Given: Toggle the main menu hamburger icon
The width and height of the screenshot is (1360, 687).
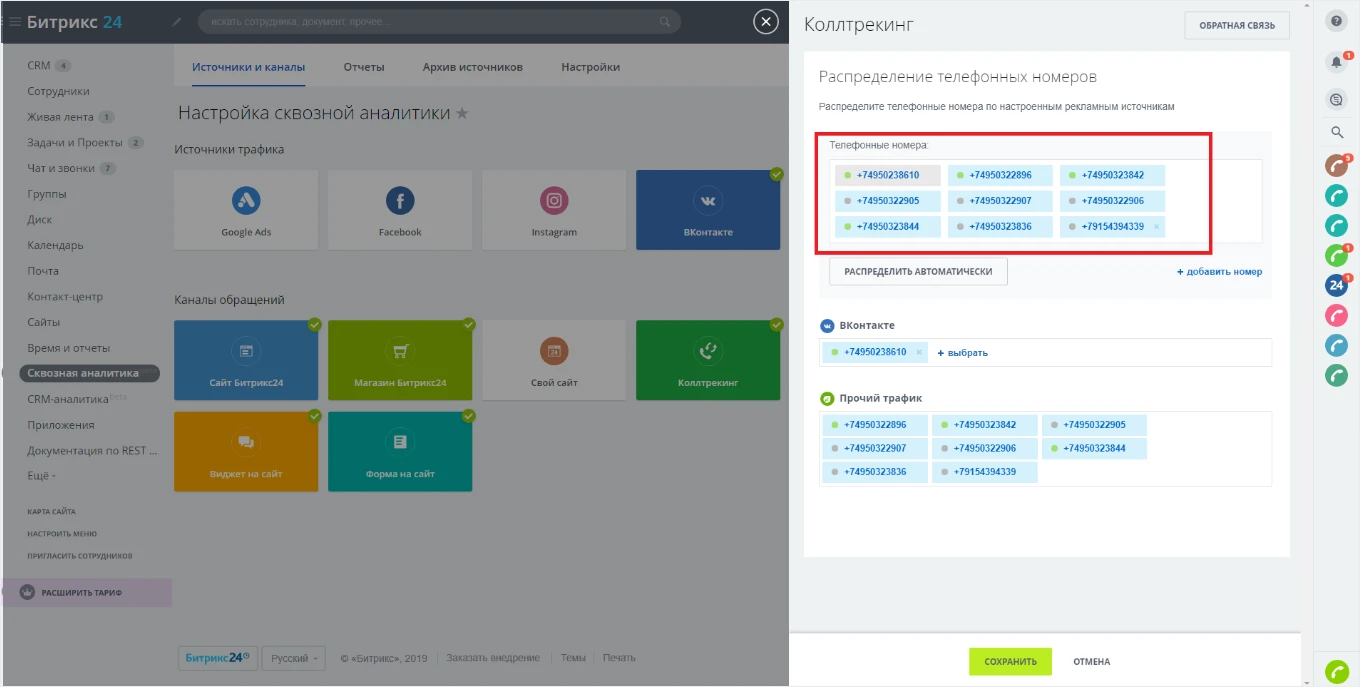Looking at the screenshot, I should [14, 22].
